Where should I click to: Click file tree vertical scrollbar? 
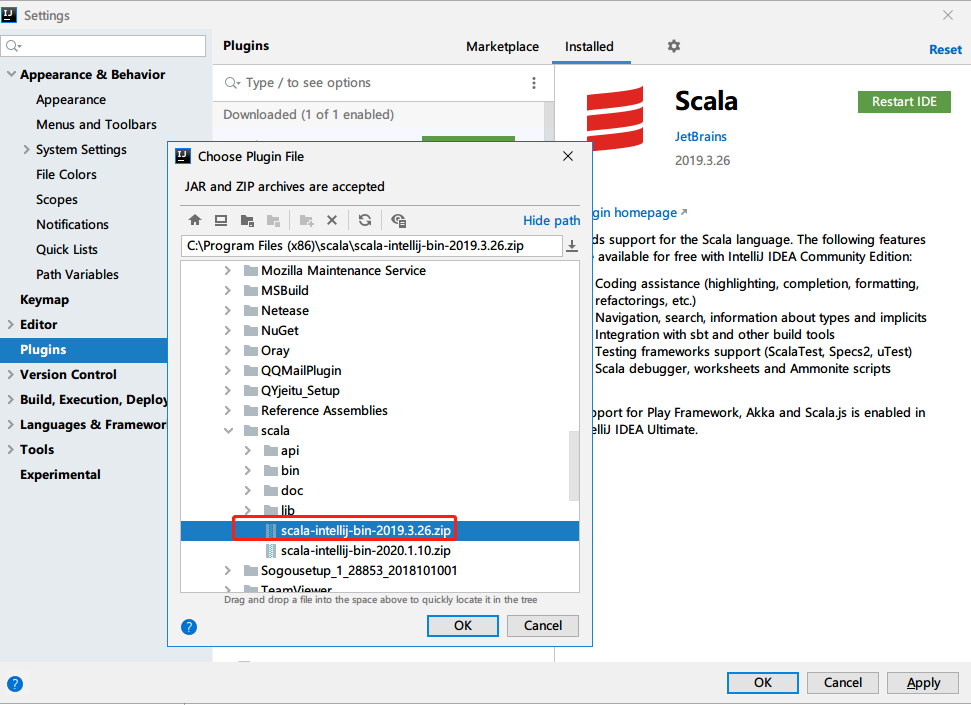click(x=574, y=465)
